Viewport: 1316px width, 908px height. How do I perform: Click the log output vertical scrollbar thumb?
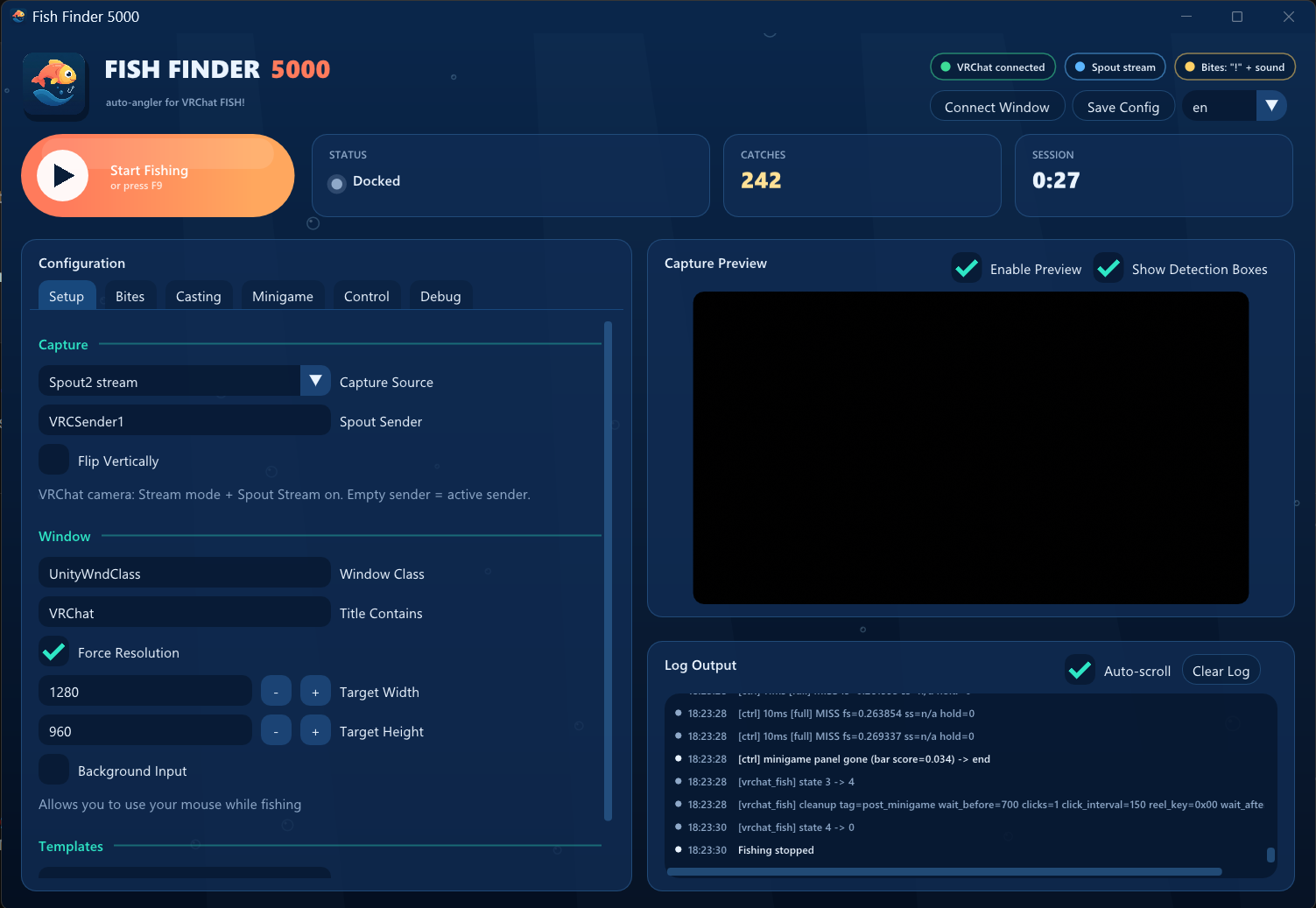click(1270, 855)
